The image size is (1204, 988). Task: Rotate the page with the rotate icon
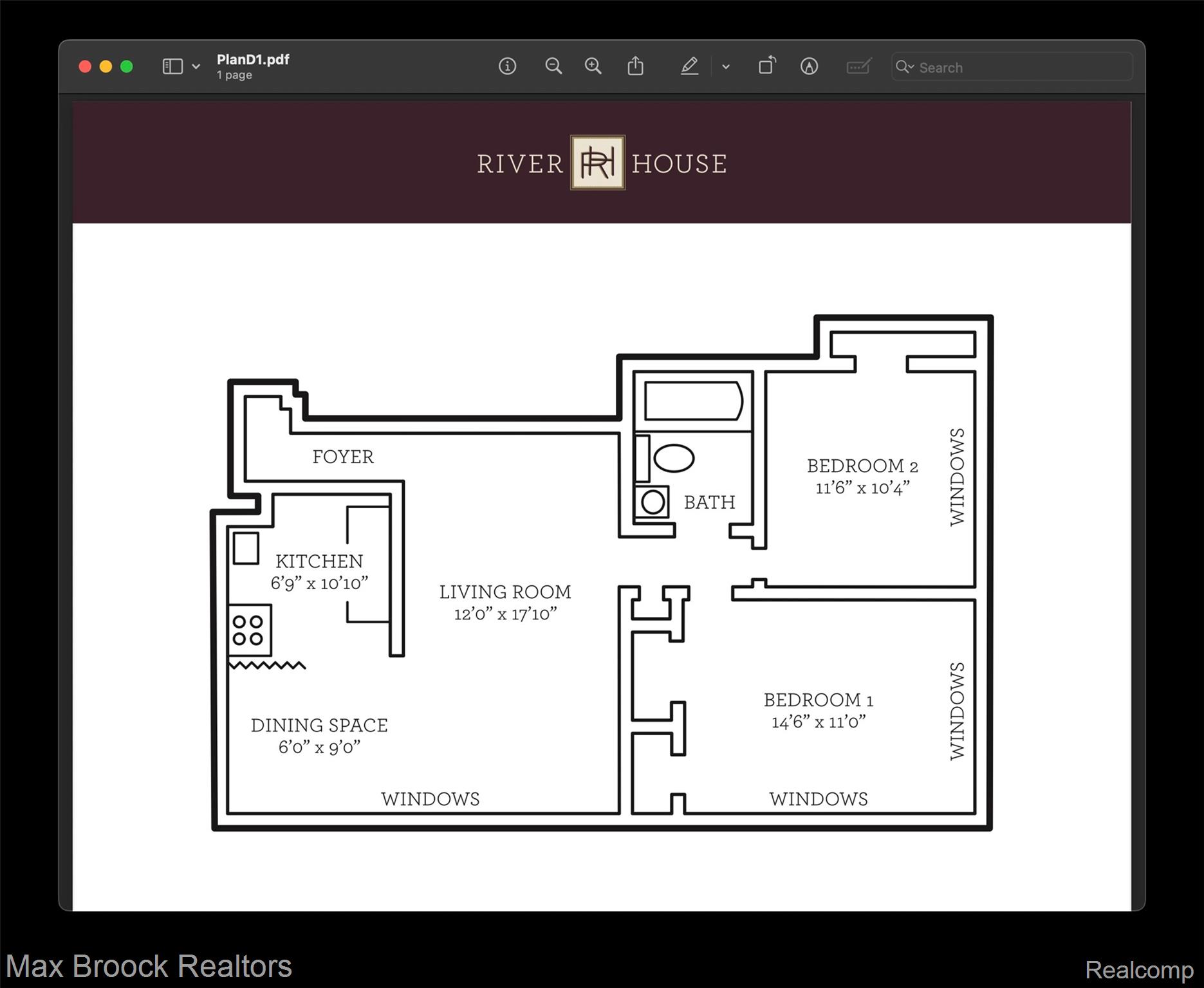click(x=766, y=66)
